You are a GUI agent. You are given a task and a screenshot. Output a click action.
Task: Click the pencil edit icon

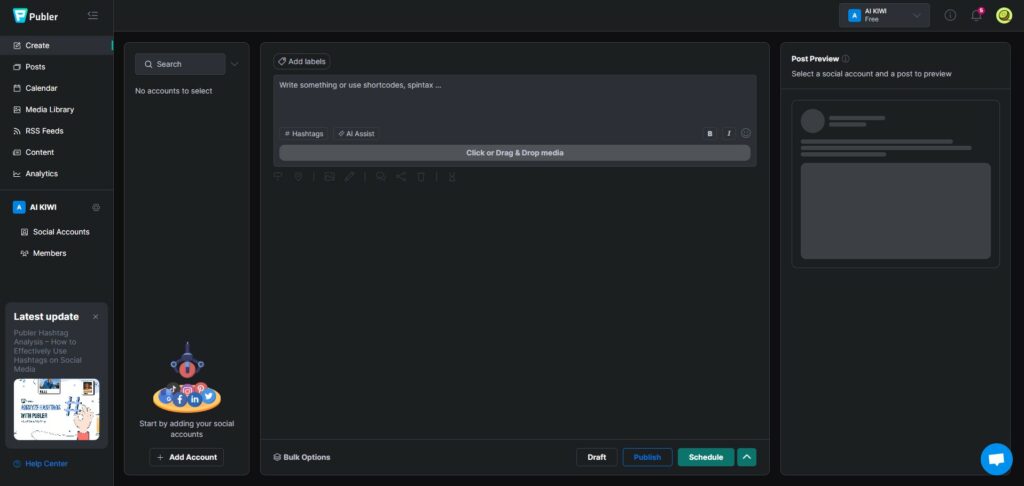tap(349, 176)
